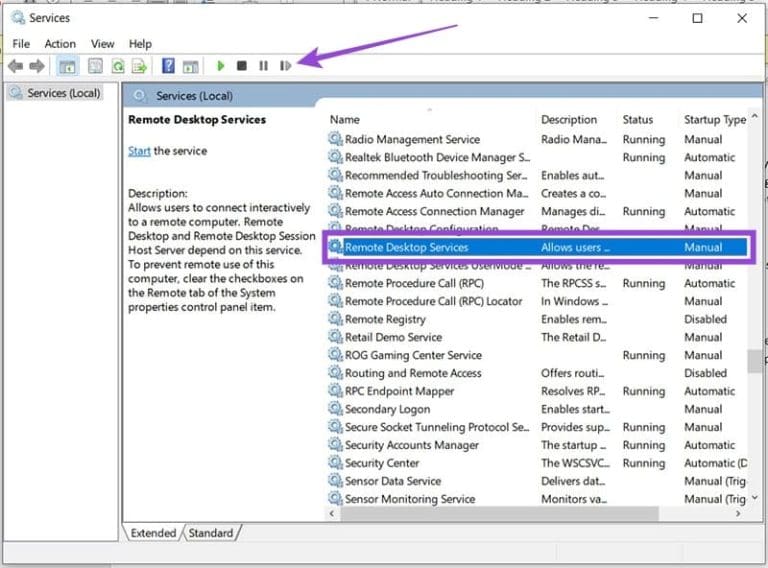768x568 pixels.
Task: Click gear icon of Remote Access Connection Manager
Action: tap(335, 211)
